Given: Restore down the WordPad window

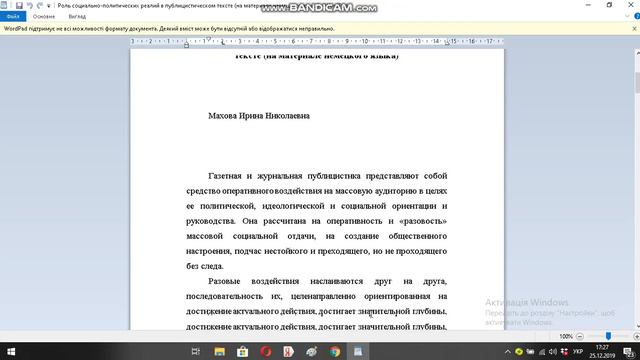Looking at the screenshot, I should (609, 5).
